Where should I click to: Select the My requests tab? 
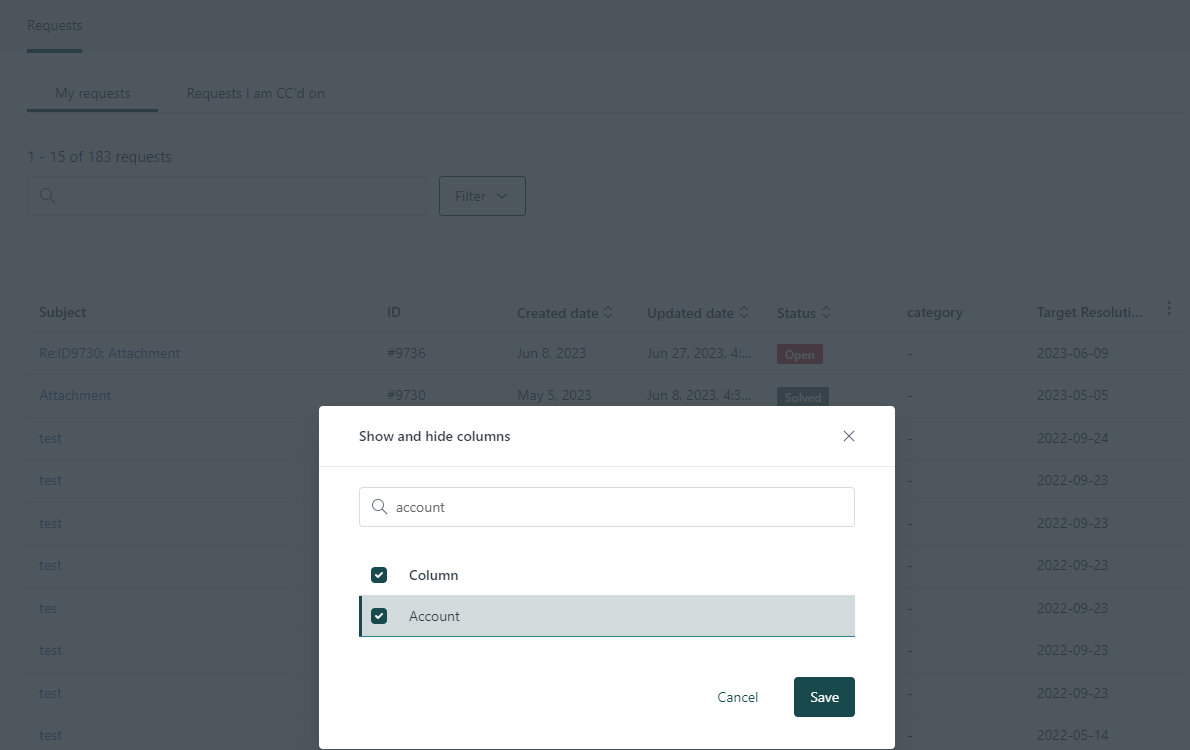pyautogui.click(x=92, y=93)
